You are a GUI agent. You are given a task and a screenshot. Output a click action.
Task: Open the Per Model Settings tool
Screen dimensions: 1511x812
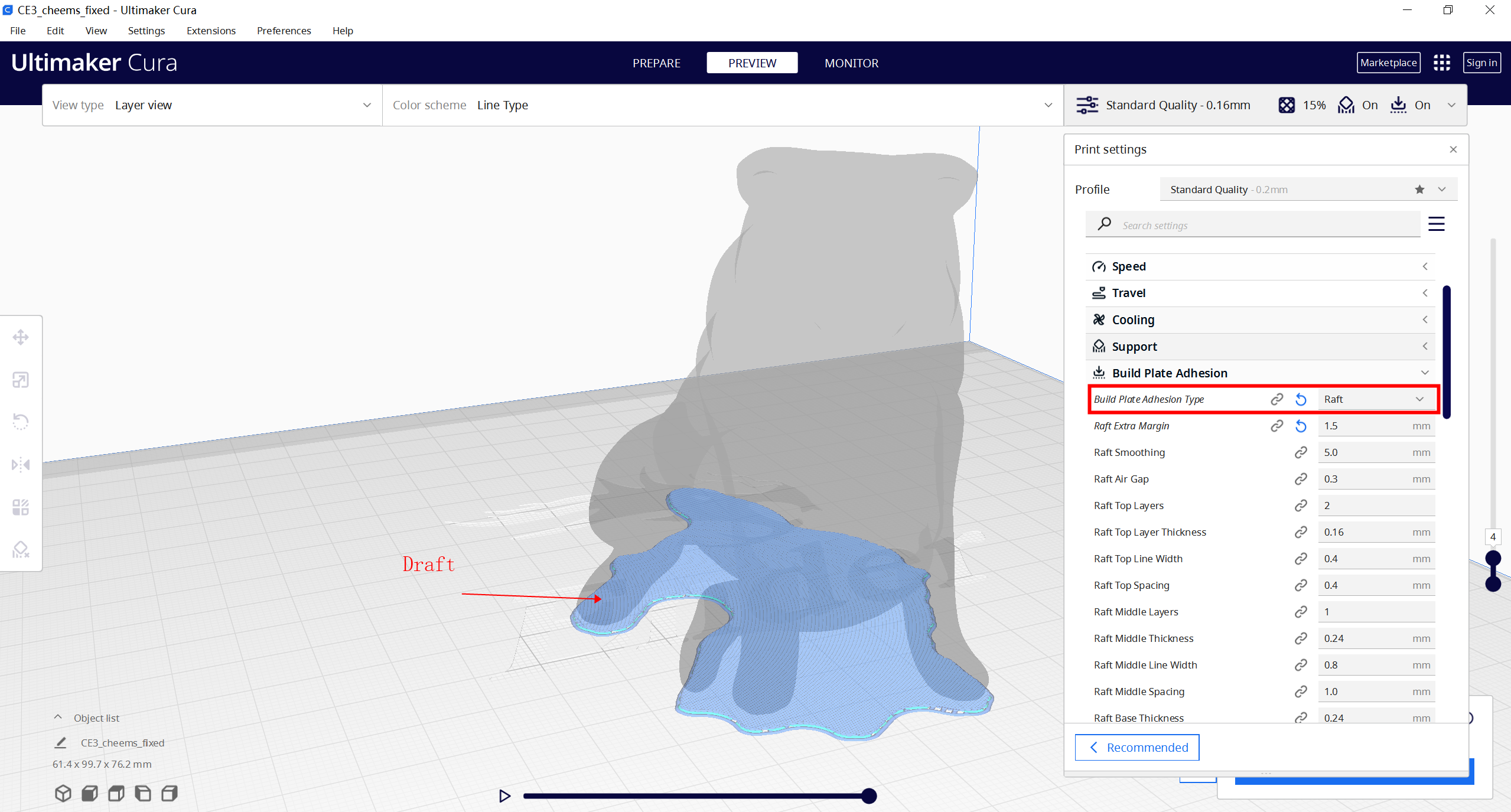21,507
